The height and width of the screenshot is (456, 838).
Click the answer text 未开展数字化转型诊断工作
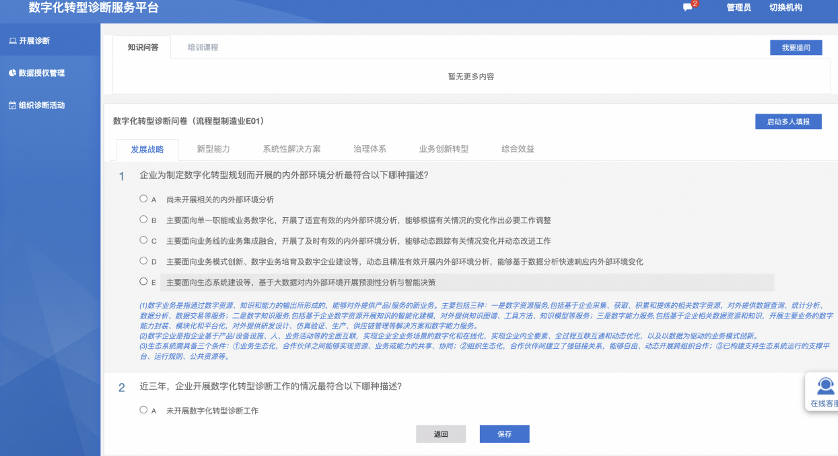click(x=212, y=411)
